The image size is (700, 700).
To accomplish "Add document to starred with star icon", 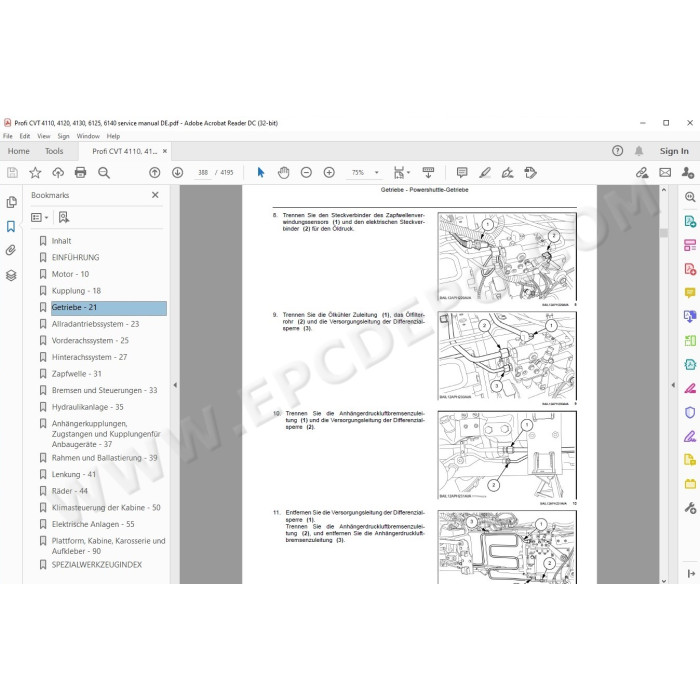I will point(35,173).
